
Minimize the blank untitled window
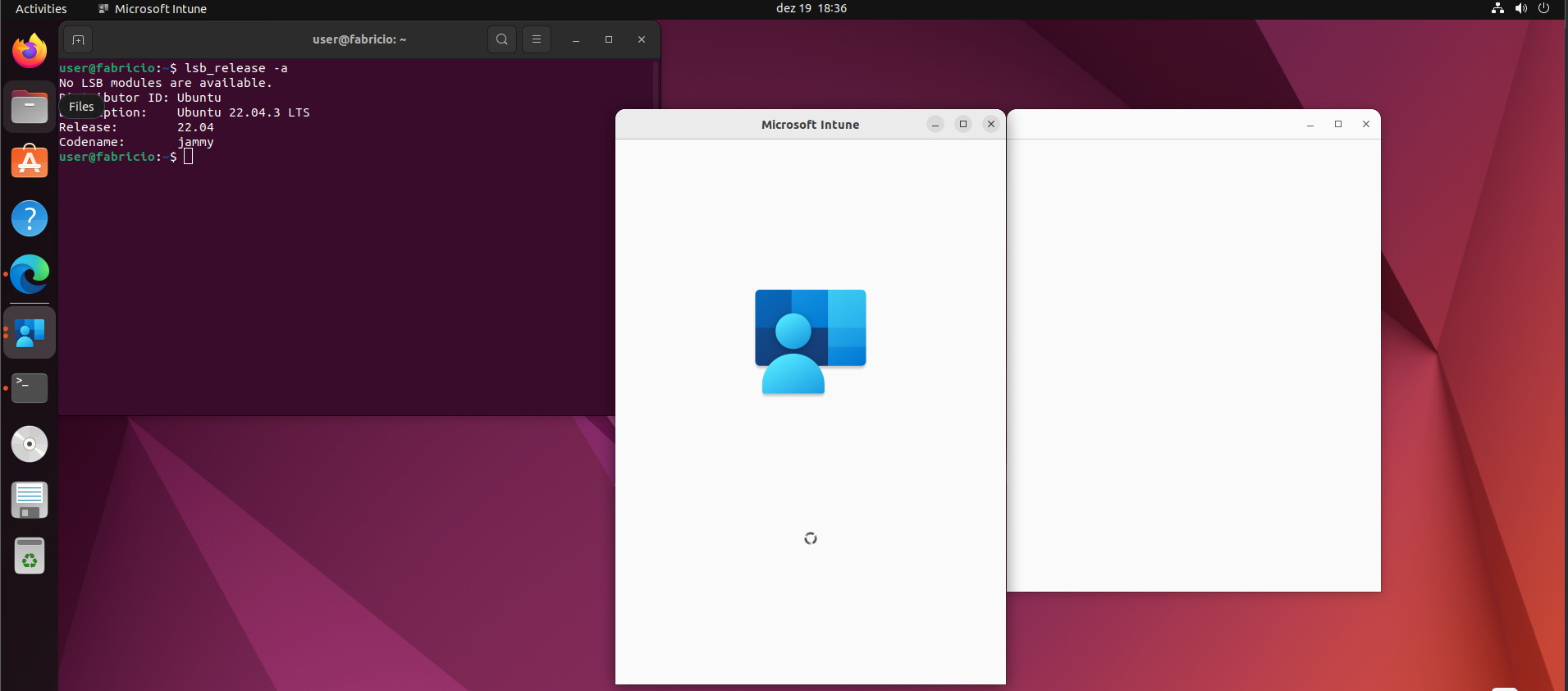[1310, 124]
